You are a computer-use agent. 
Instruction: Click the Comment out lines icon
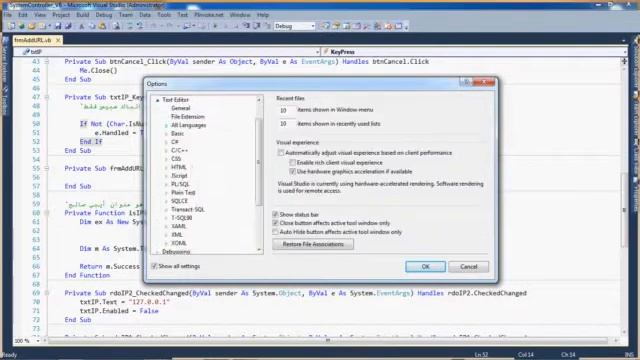pyautogui.click(x=131, y=26)
